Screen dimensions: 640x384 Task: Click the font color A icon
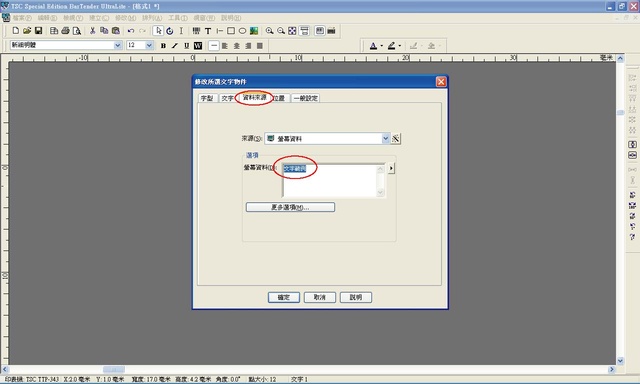[x=373, y=46]
